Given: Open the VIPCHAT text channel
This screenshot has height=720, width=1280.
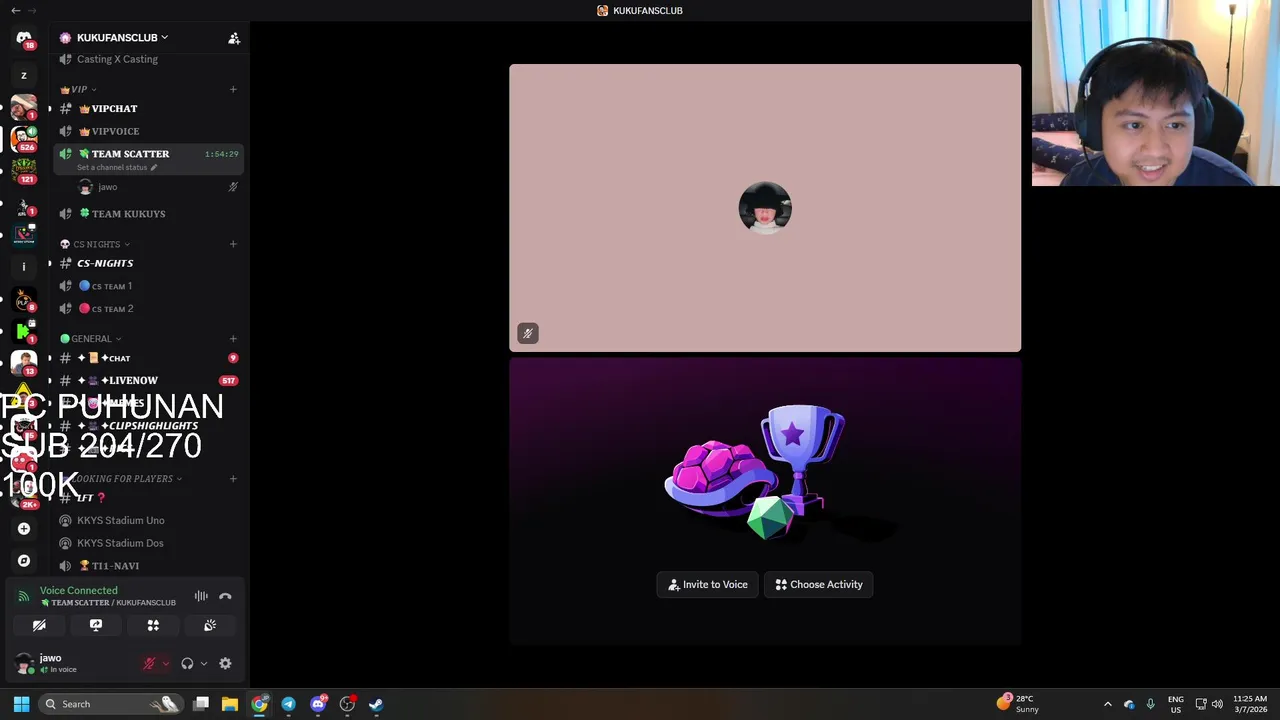Looking at the screenshot, I should click(x=148, y=108).
